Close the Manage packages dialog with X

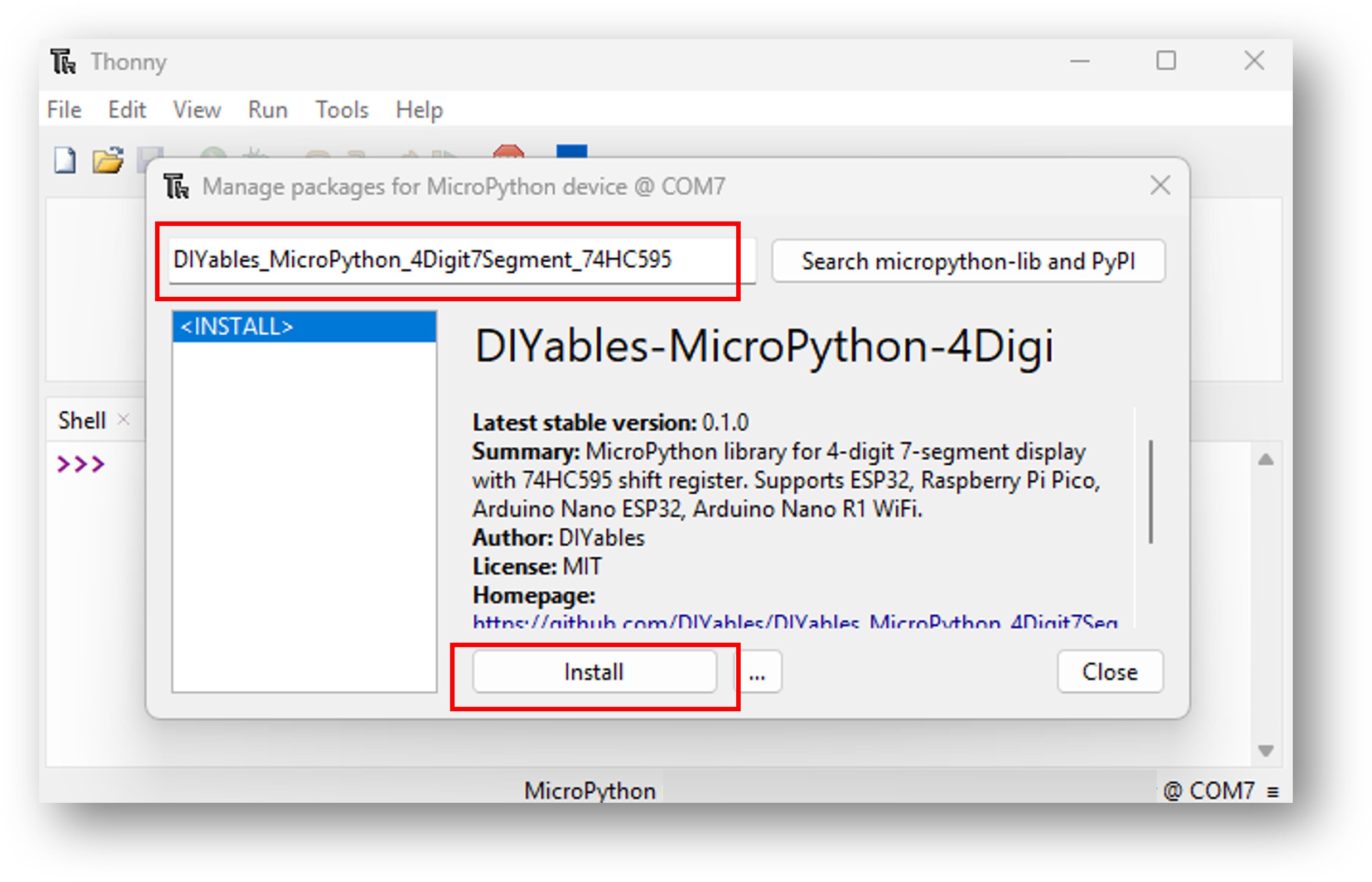1160,186
